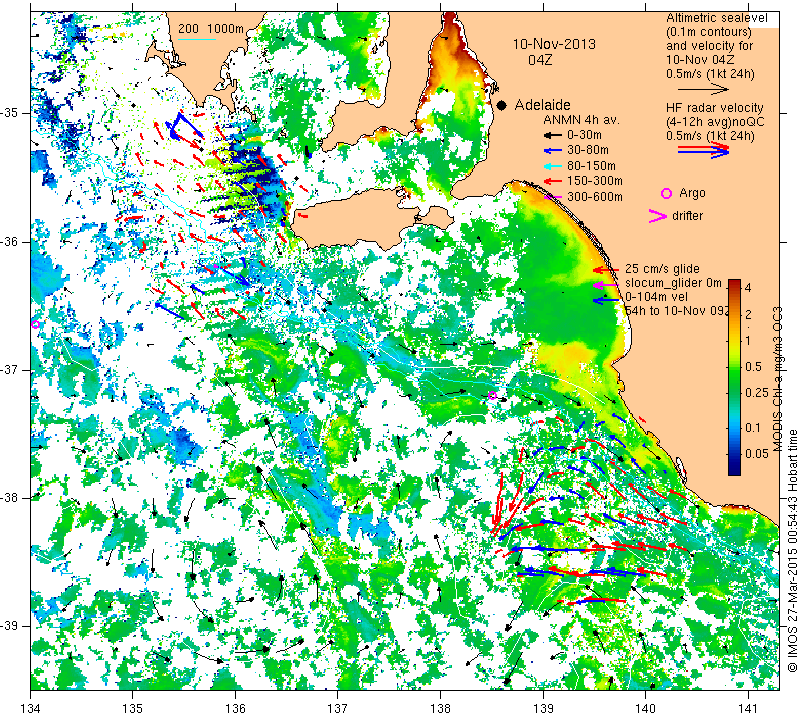
Task: Click the altimetric velocity black scale arrow
Action: (703, 89)
